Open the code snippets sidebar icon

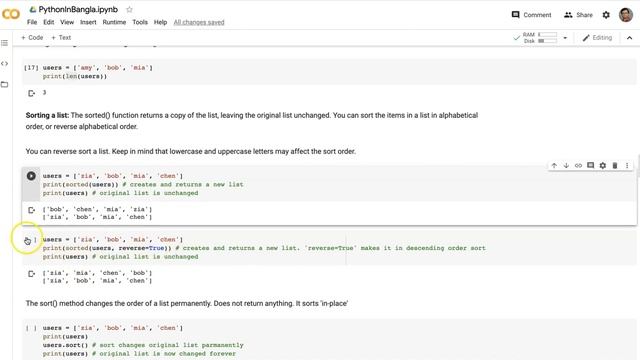tap(4, 64)
